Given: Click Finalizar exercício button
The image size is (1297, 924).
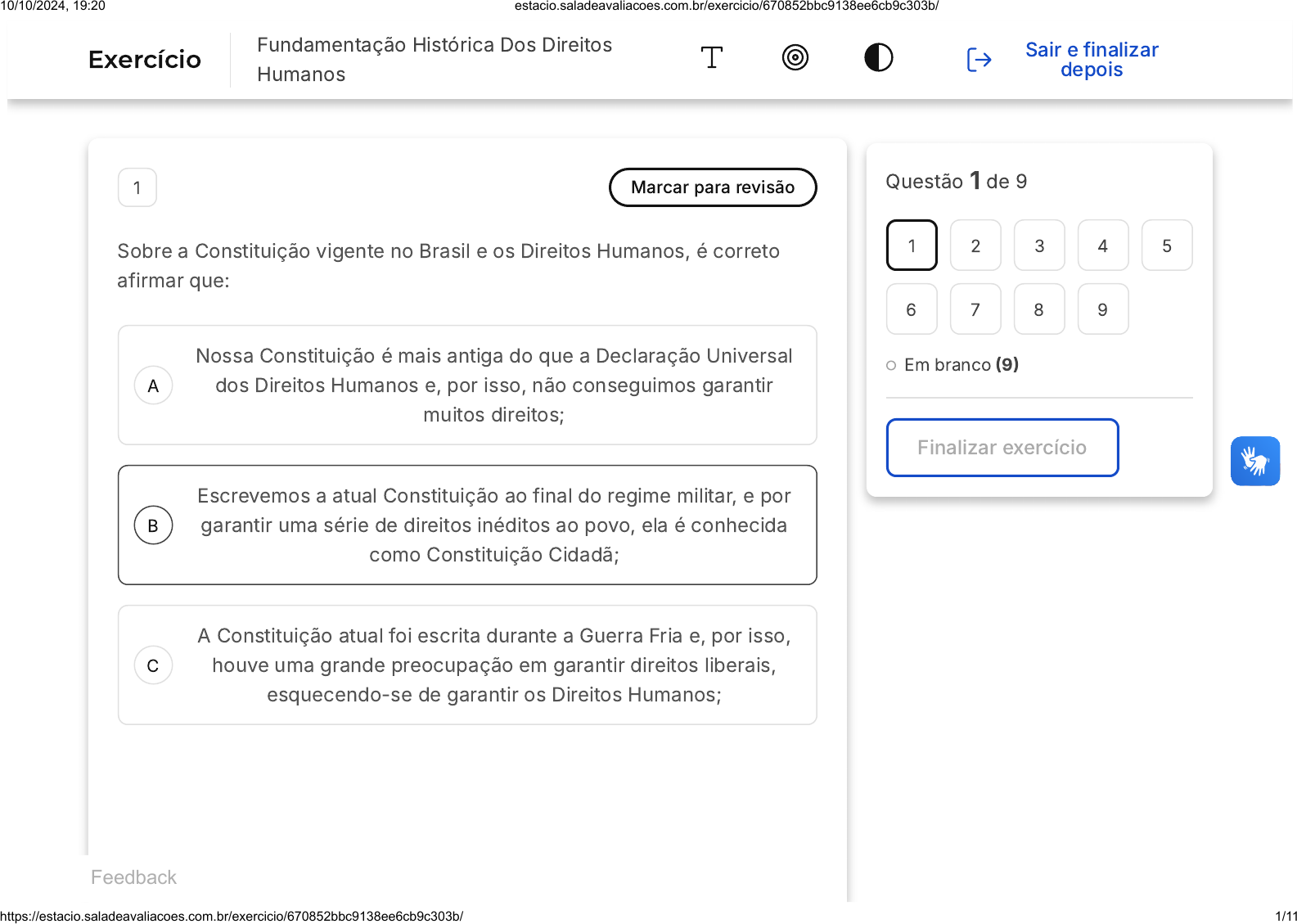Looking at the screenshot, I should [1002, 448].
